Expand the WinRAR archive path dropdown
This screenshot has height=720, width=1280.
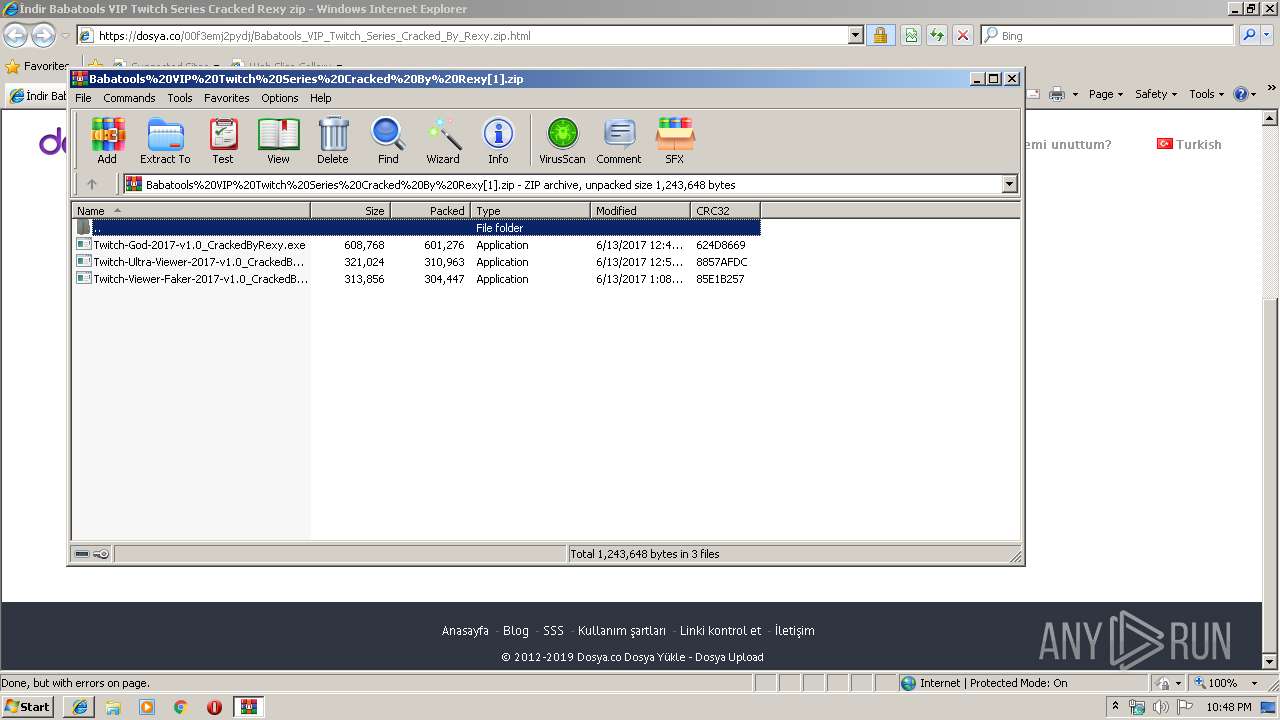coord(1009,184)
